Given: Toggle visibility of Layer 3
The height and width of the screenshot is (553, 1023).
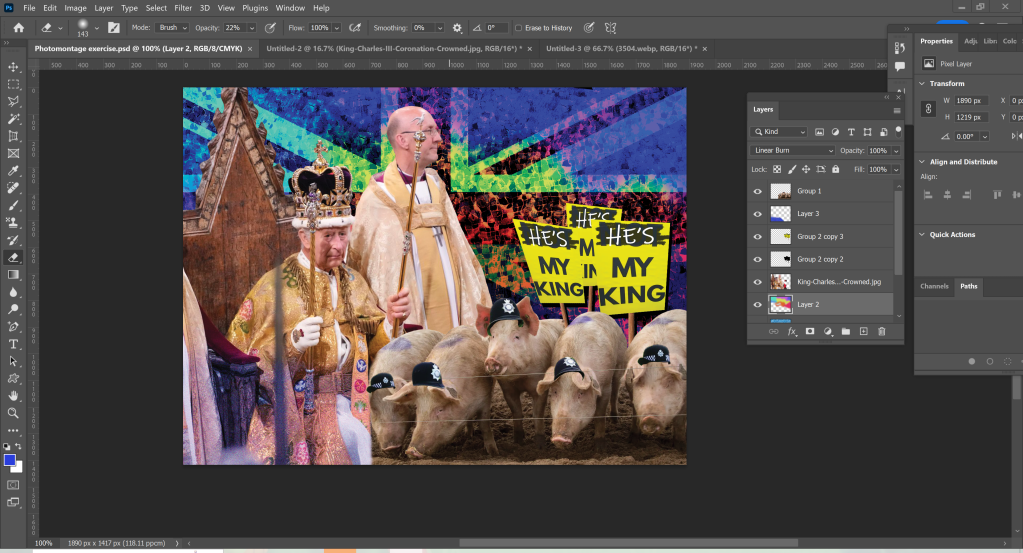Looking at the screenshot, I should point(757,214).
